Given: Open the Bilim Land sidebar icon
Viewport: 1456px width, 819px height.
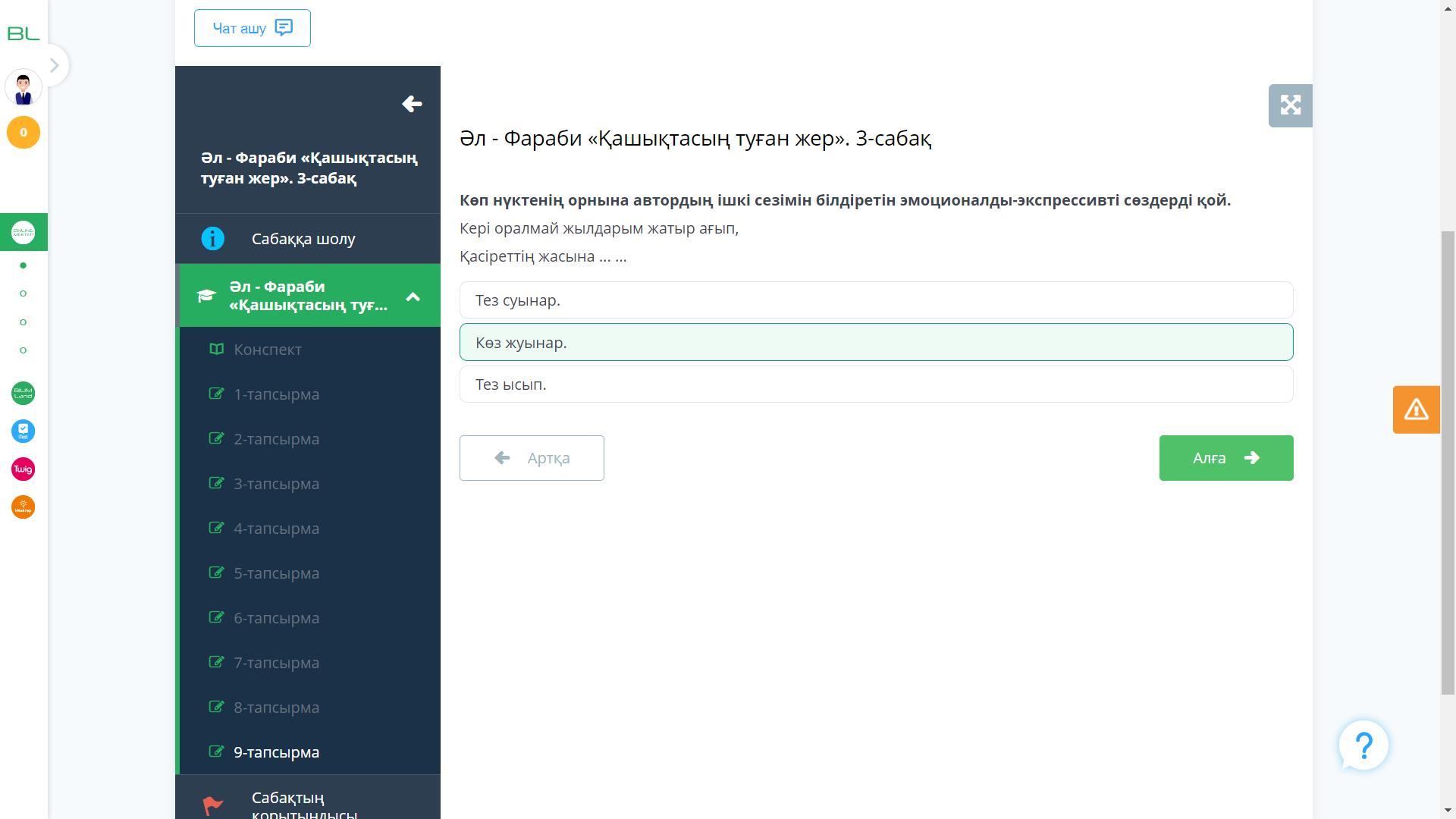Looking at the screenshot, I should 24,394.
